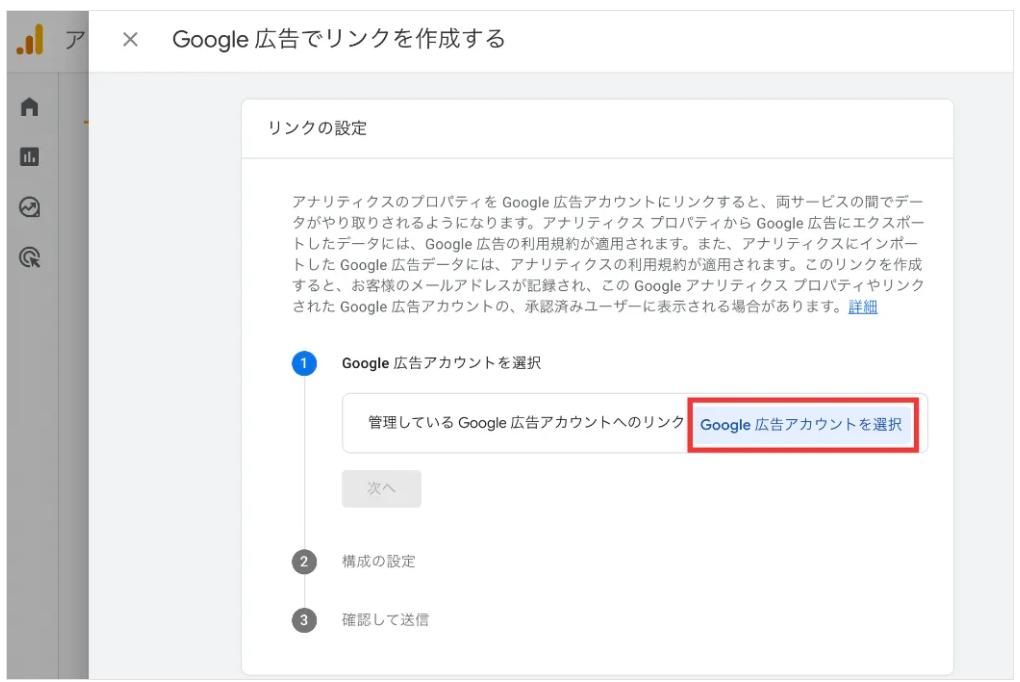Open the 詳細 link
Image resolution: width=1020 pixels, height=682 pixels.
click(862, 307)
